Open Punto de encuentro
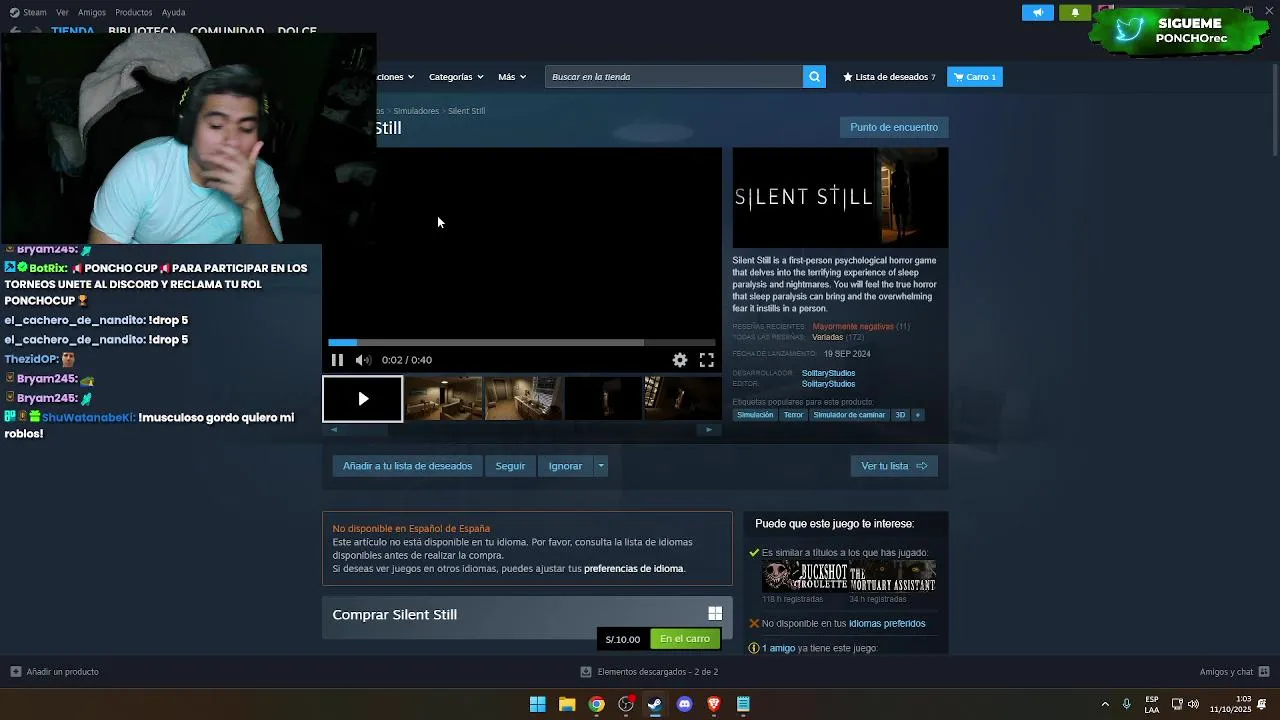This screenshot has width=1280, height=720. click(x=894, y=127)
